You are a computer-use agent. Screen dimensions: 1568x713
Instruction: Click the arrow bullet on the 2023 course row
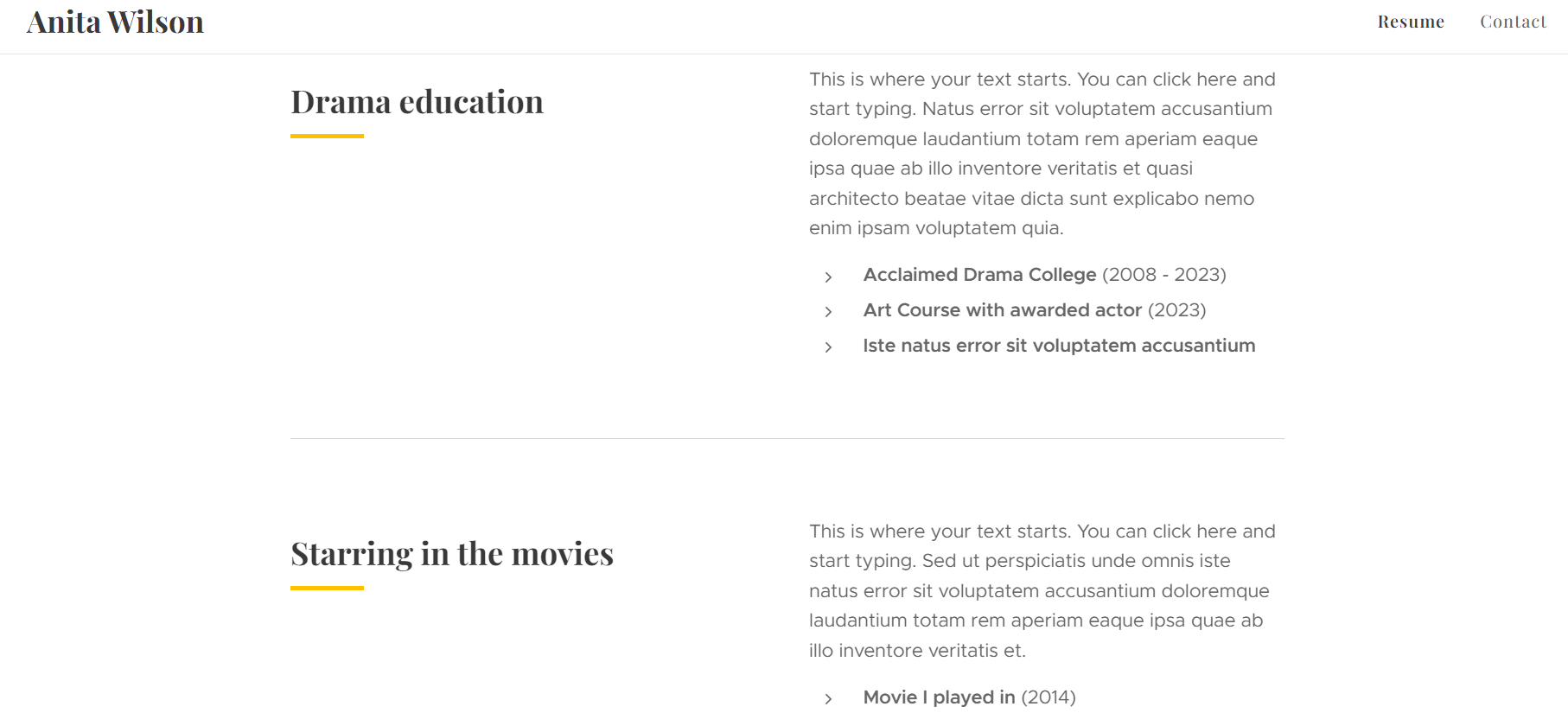[x=827, y=311]
